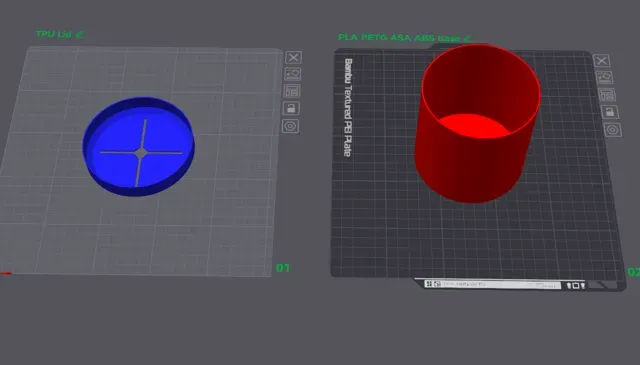Toggle the lock on the PLA PETG ASA ABS base plate

[x=610, y=112]
